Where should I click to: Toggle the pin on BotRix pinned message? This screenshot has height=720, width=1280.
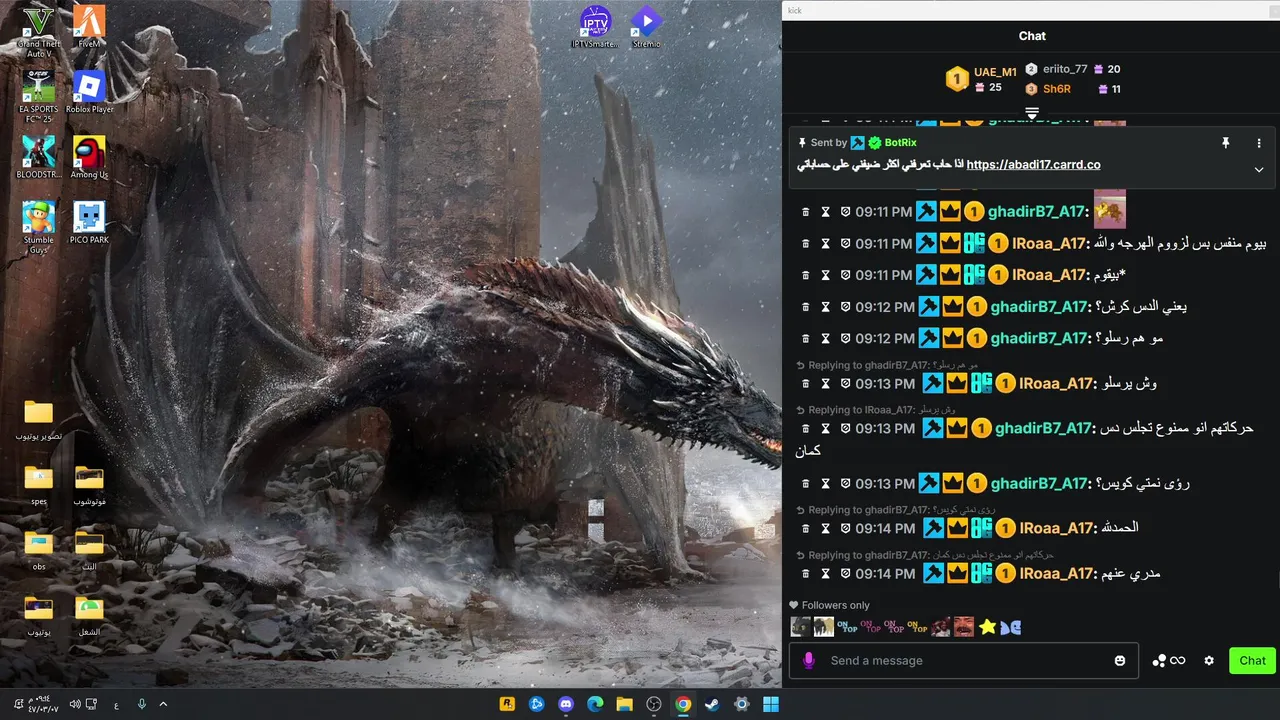1225,143
